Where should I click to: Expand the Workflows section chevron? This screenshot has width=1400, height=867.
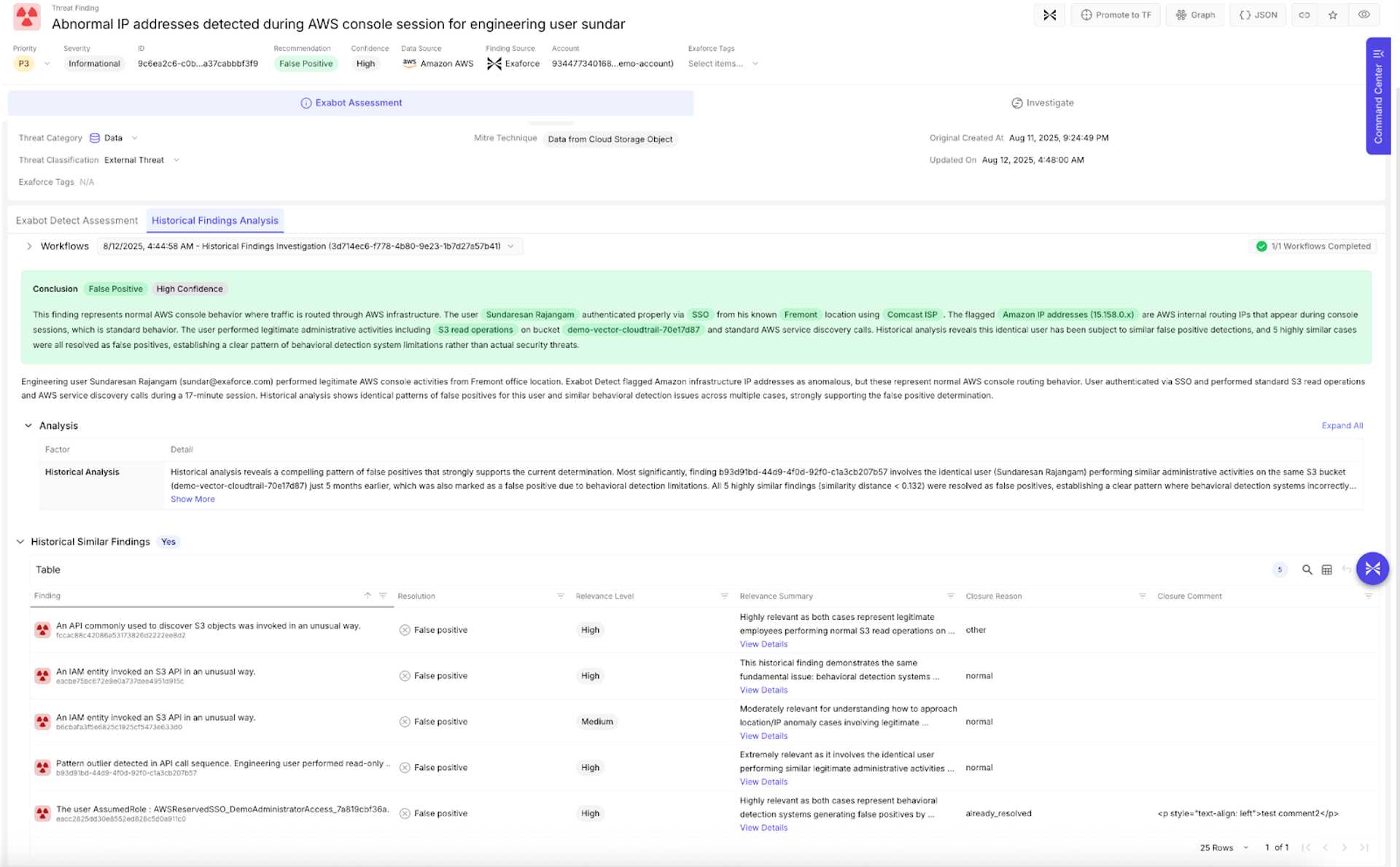[x=29, y=246]
